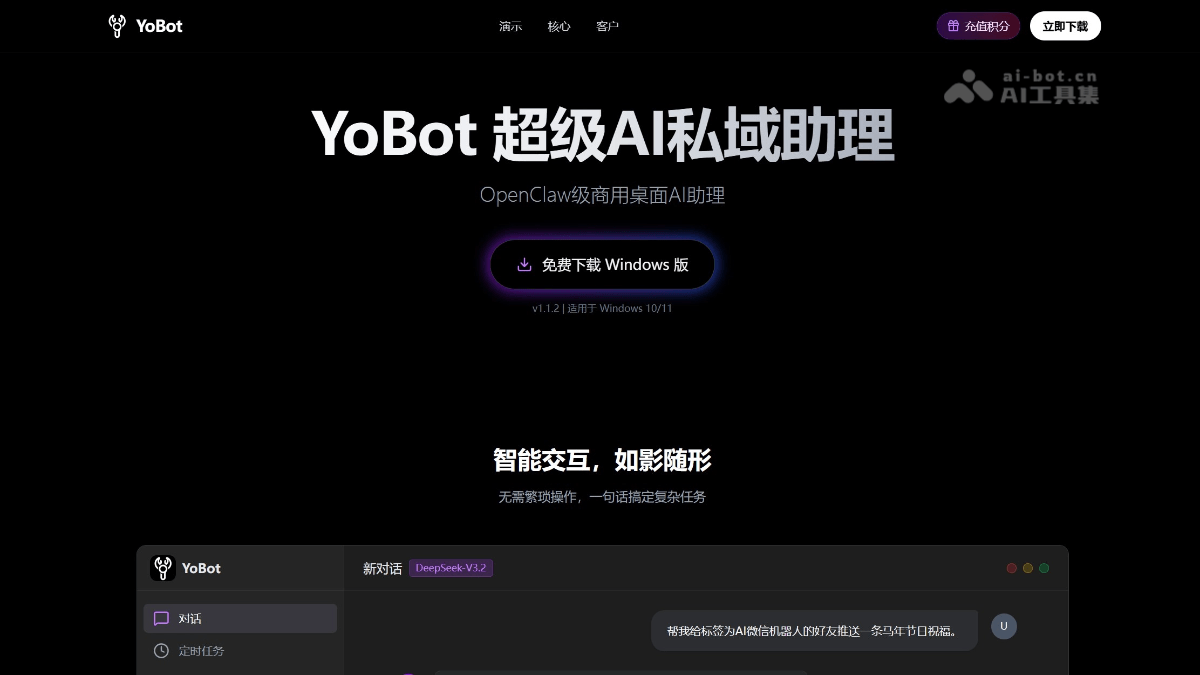Open the 演示 navigation item
The width and height of the screenshot is (1200, 675).
[510, 26]
